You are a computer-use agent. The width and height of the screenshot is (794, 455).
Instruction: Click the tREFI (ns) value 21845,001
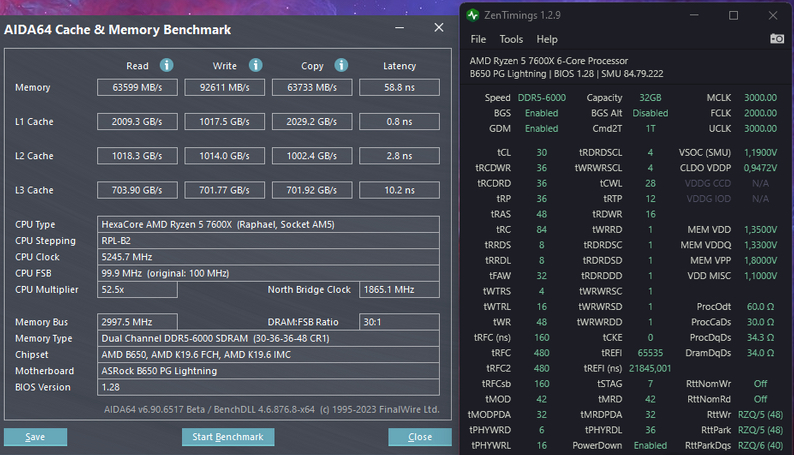(650, 368)
